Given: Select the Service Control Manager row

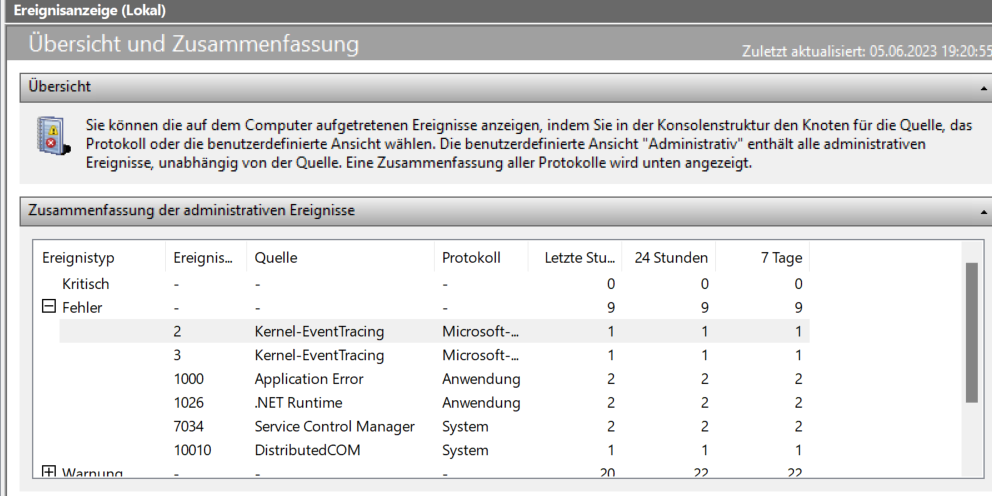Looking at the screenshot, I should click(334, 427).
